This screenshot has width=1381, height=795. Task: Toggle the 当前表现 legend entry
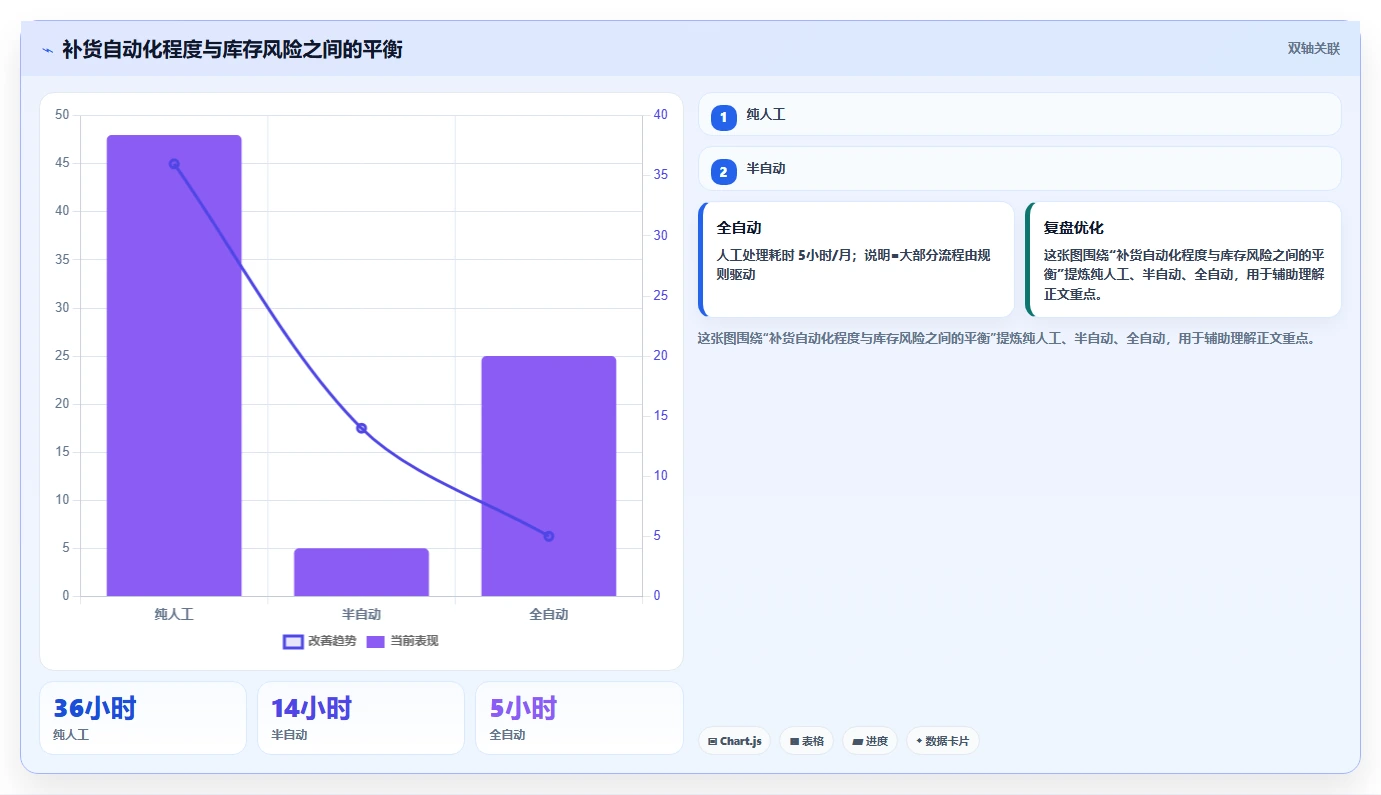click(402, 641)
